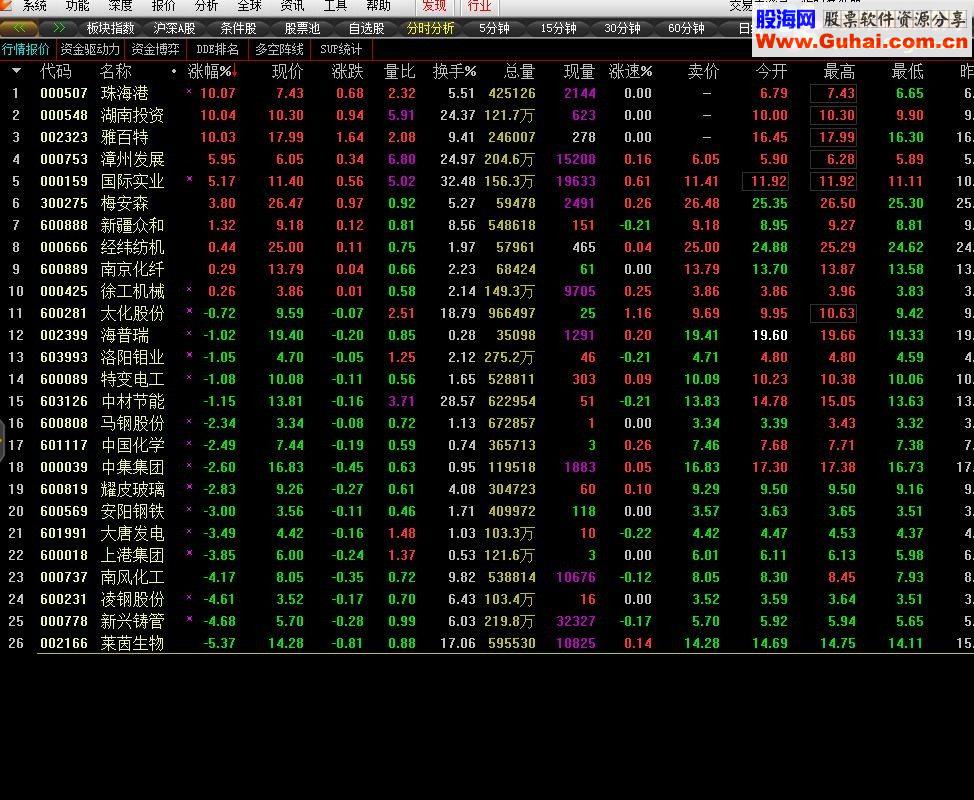Sort by the 代码 column header
Image resolution: width=974 pixels, height=800 pixels.
(x=56, y=71)
